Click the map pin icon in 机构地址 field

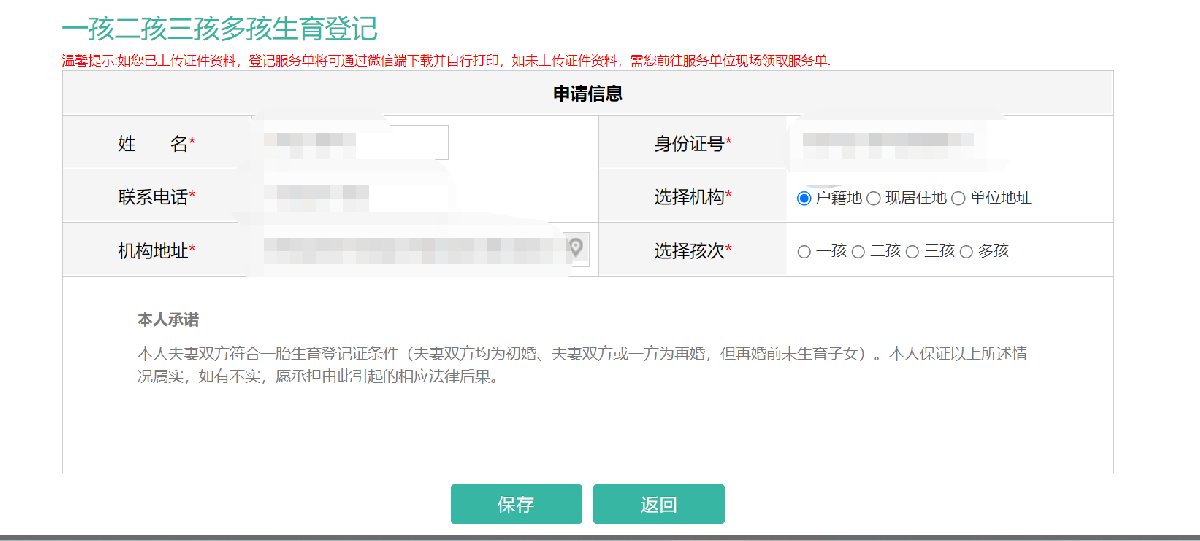[576, 248]
